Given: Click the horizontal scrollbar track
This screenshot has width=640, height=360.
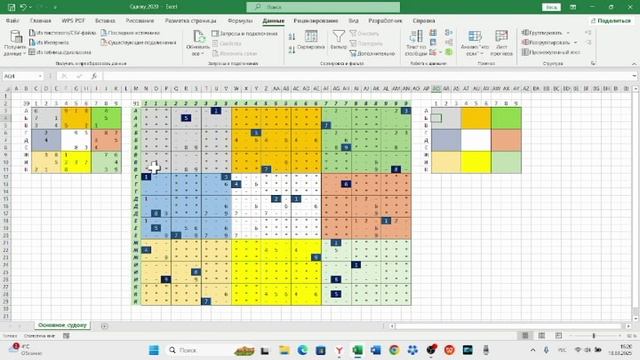Looking at the screenshot, I should [x=509, y=326].
